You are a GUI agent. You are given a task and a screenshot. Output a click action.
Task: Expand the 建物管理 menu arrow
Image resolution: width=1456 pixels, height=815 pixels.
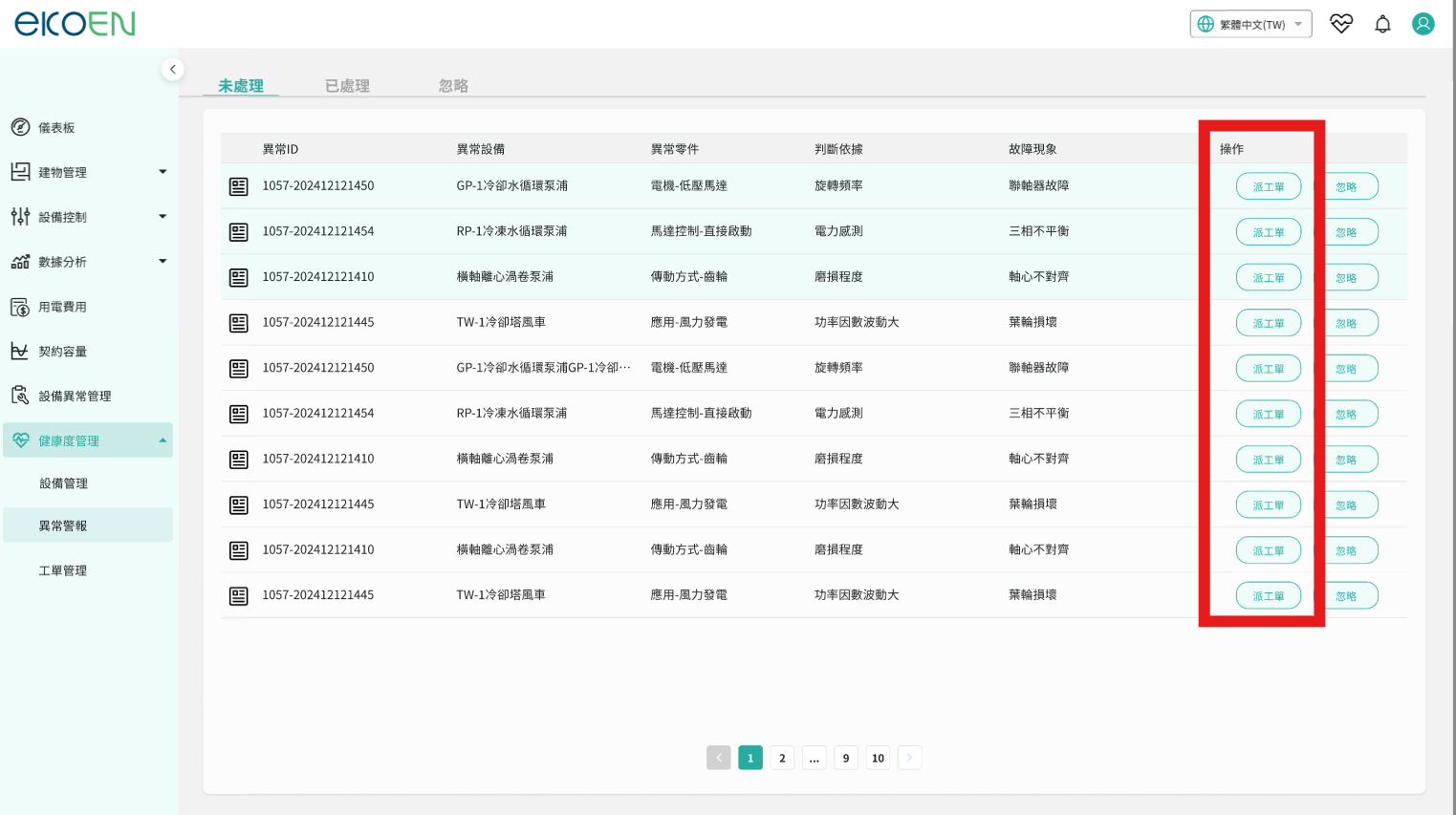point(163,172)
